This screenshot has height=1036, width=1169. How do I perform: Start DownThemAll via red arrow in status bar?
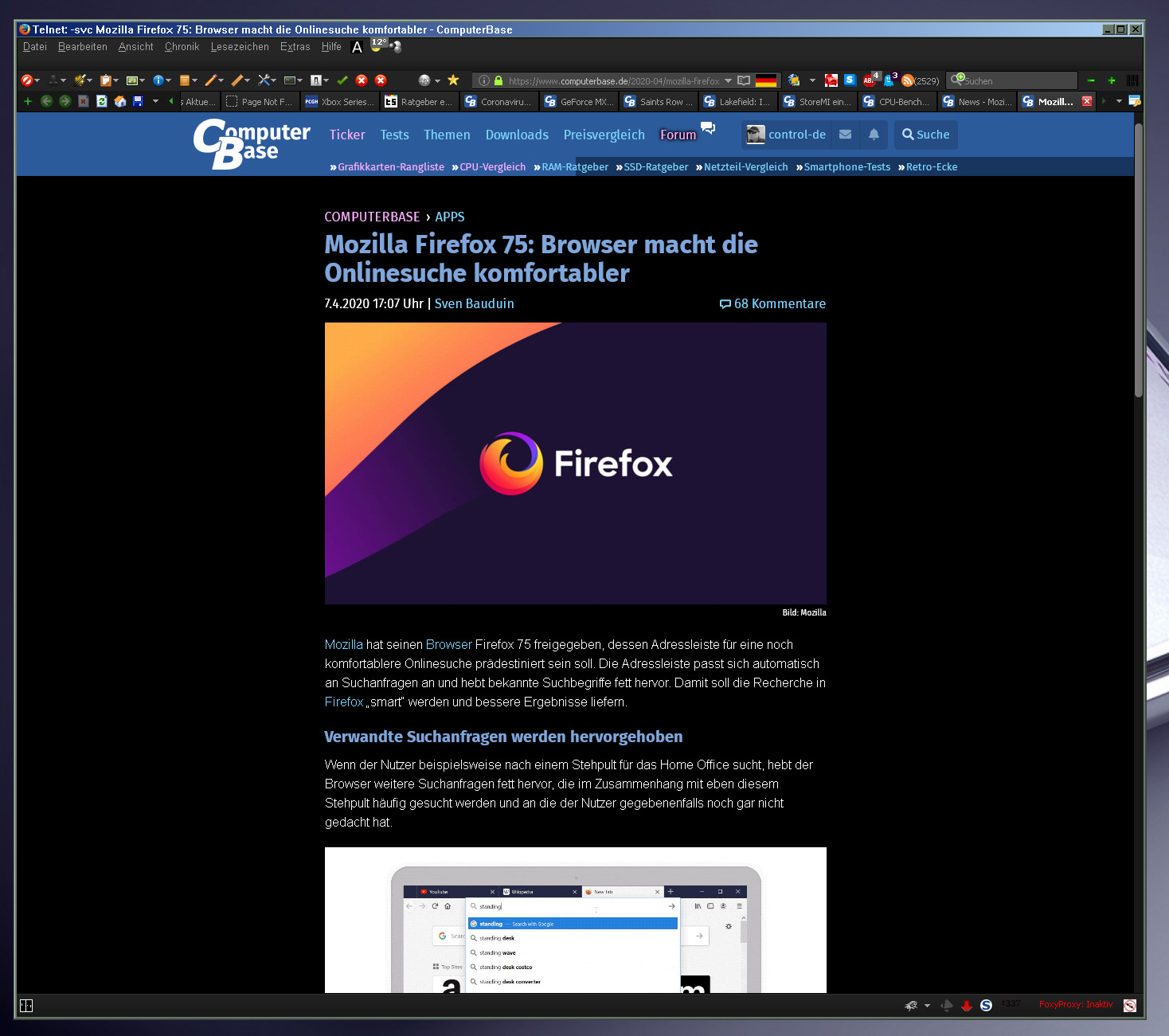pos(967,1005)
